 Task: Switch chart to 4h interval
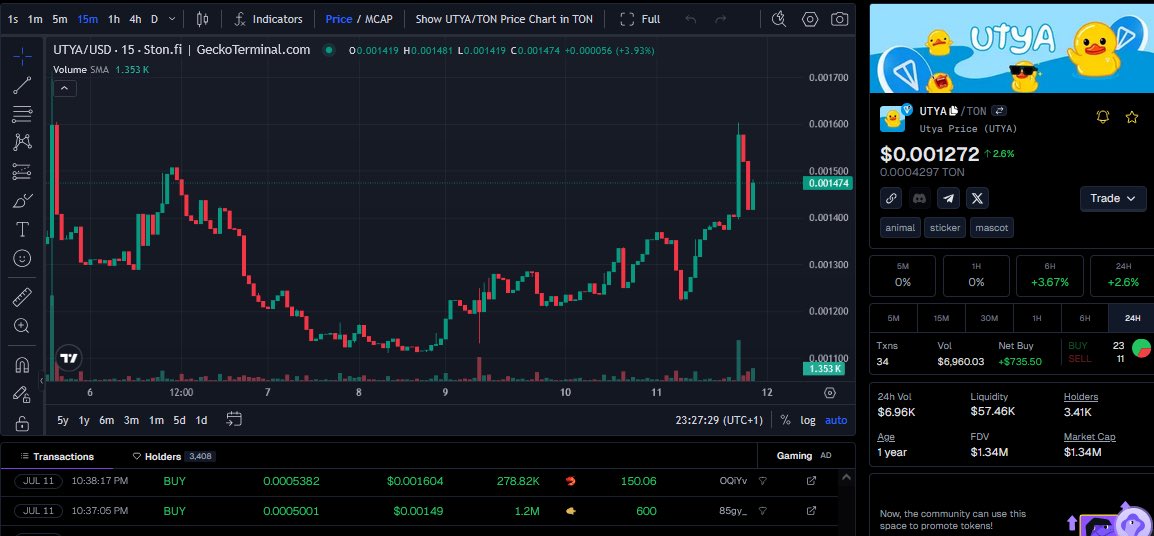135,19
